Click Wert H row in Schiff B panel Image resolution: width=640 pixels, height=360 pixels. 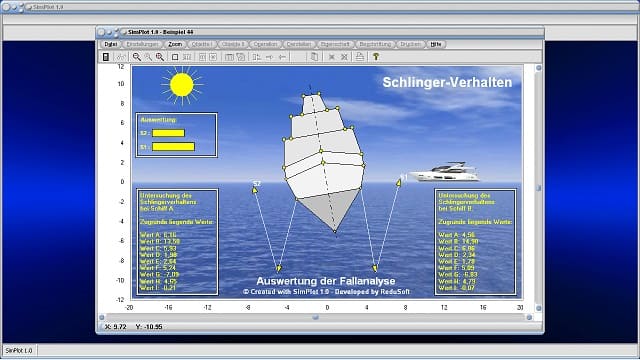tap(457, 281)
